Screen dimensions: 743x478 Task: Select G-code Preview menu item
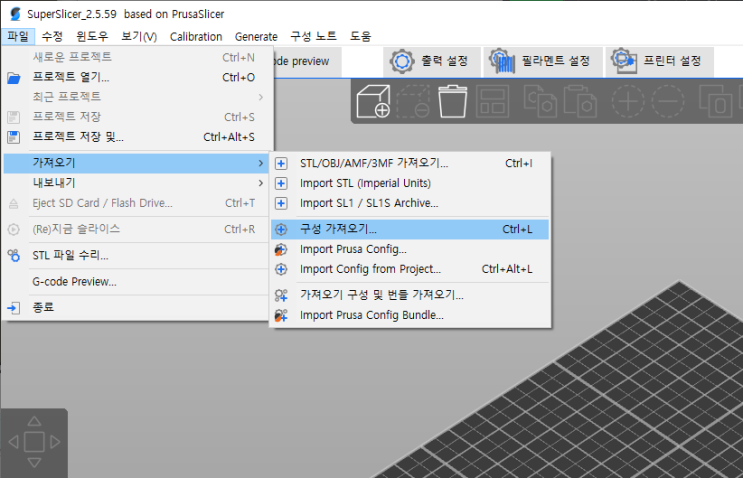74,282
